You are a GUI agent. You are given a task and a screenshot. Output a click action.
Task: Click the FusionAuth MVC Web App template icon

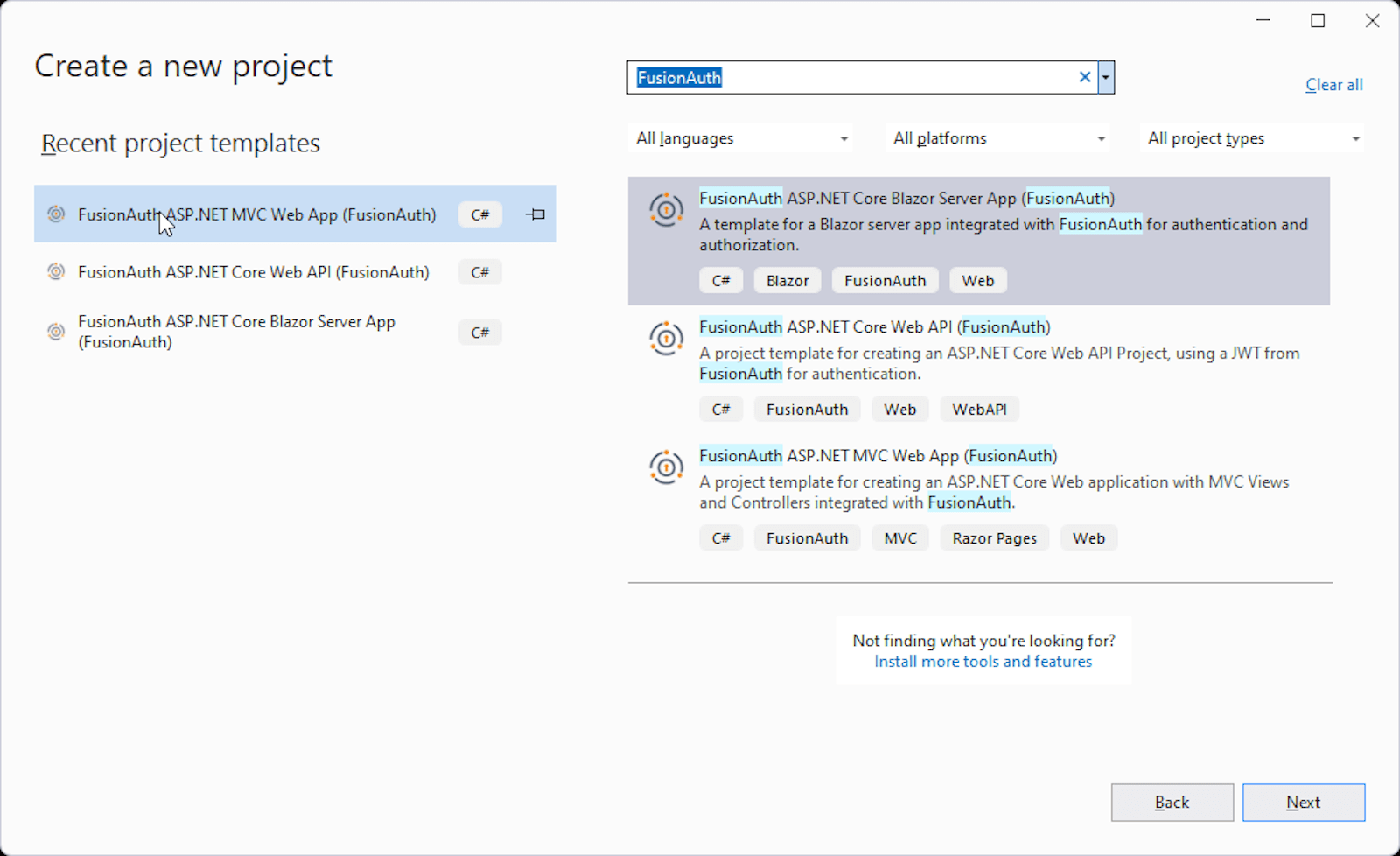point(666,467)
